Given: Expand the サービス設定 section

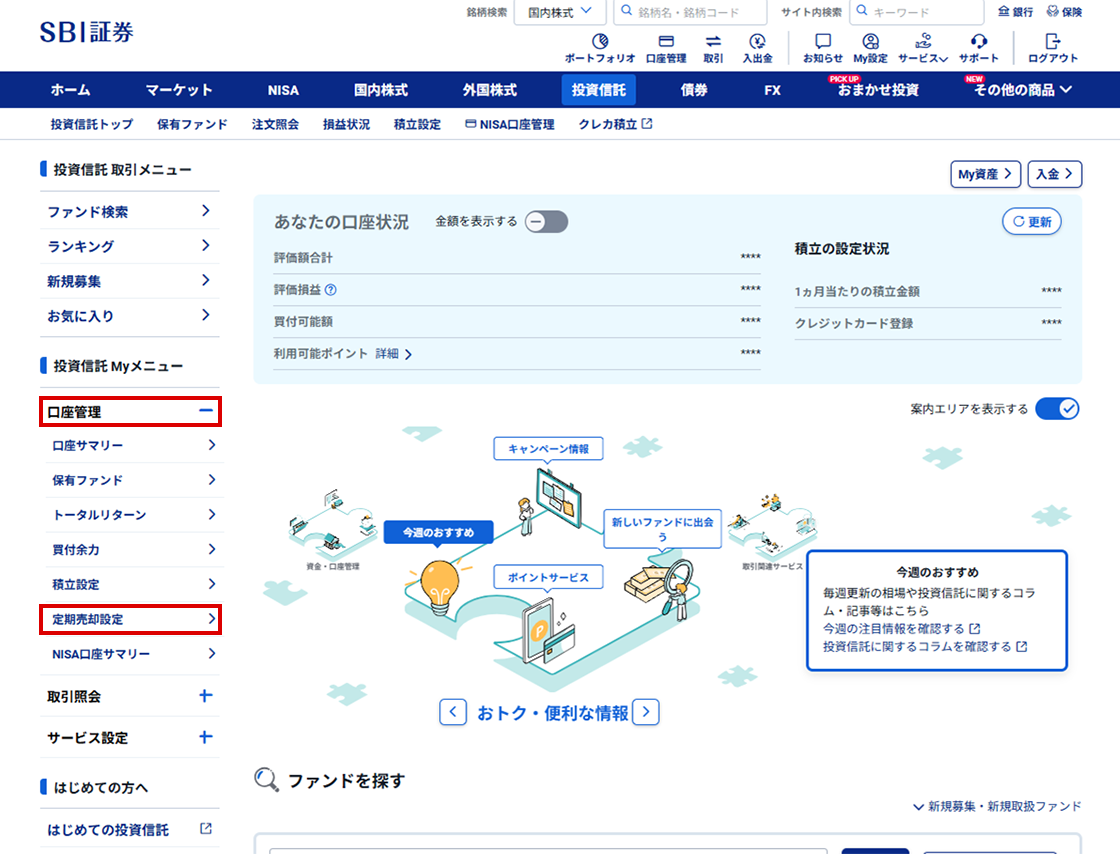Looking at the screenshot, I should click(205, 737).
